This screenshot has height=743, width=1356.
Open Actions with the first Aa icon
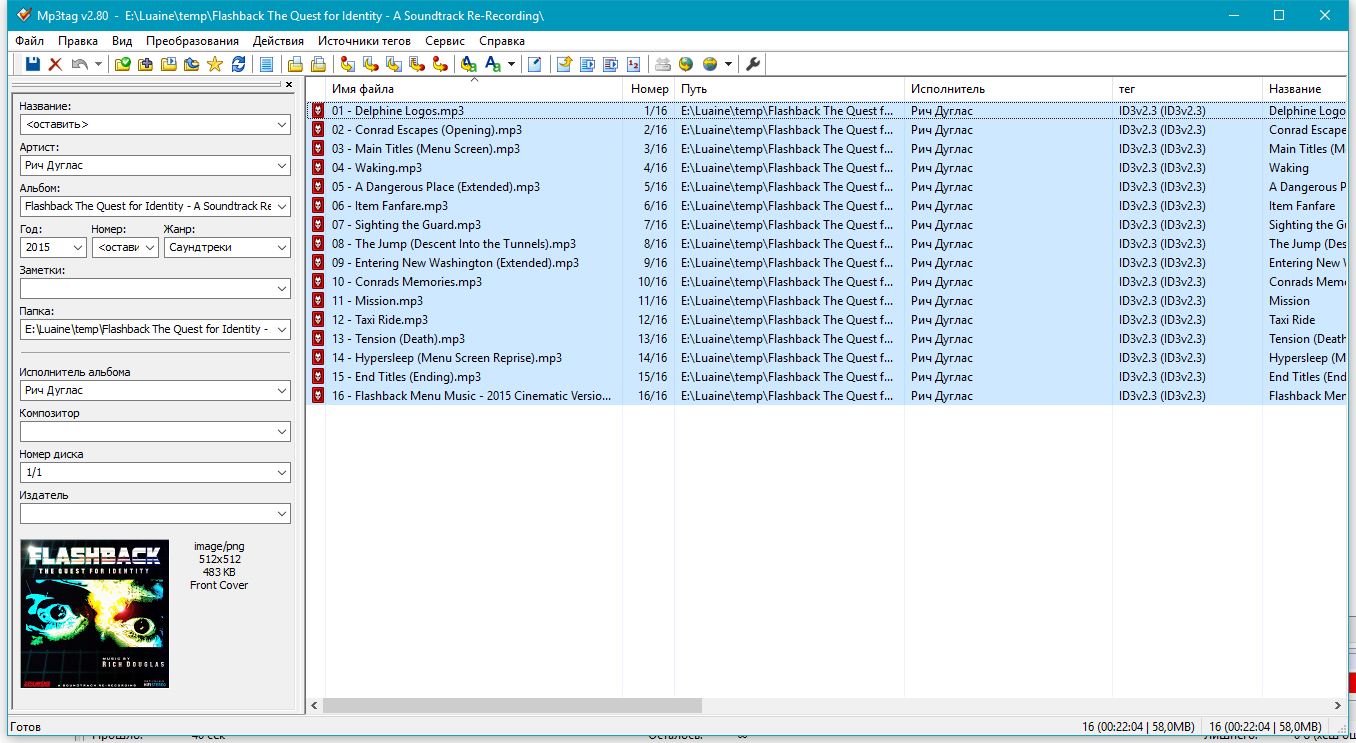468,64
